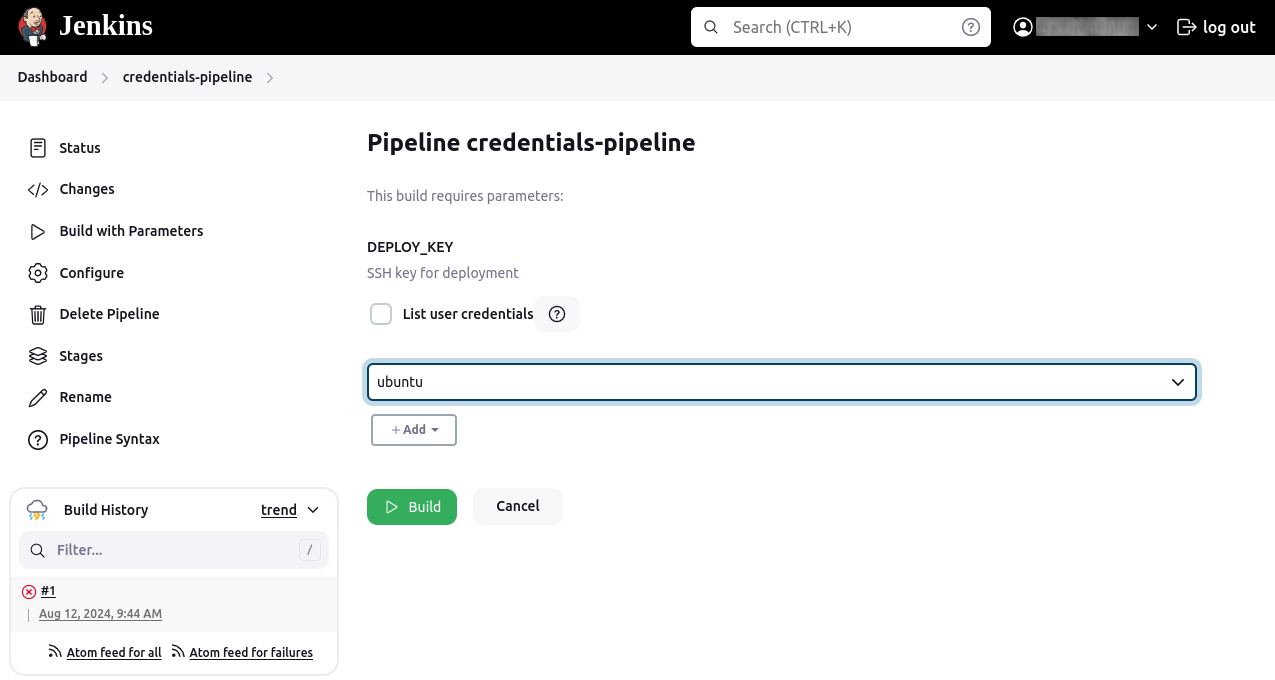Open the build trend link
1275x680 pixels.
point(279,510)
